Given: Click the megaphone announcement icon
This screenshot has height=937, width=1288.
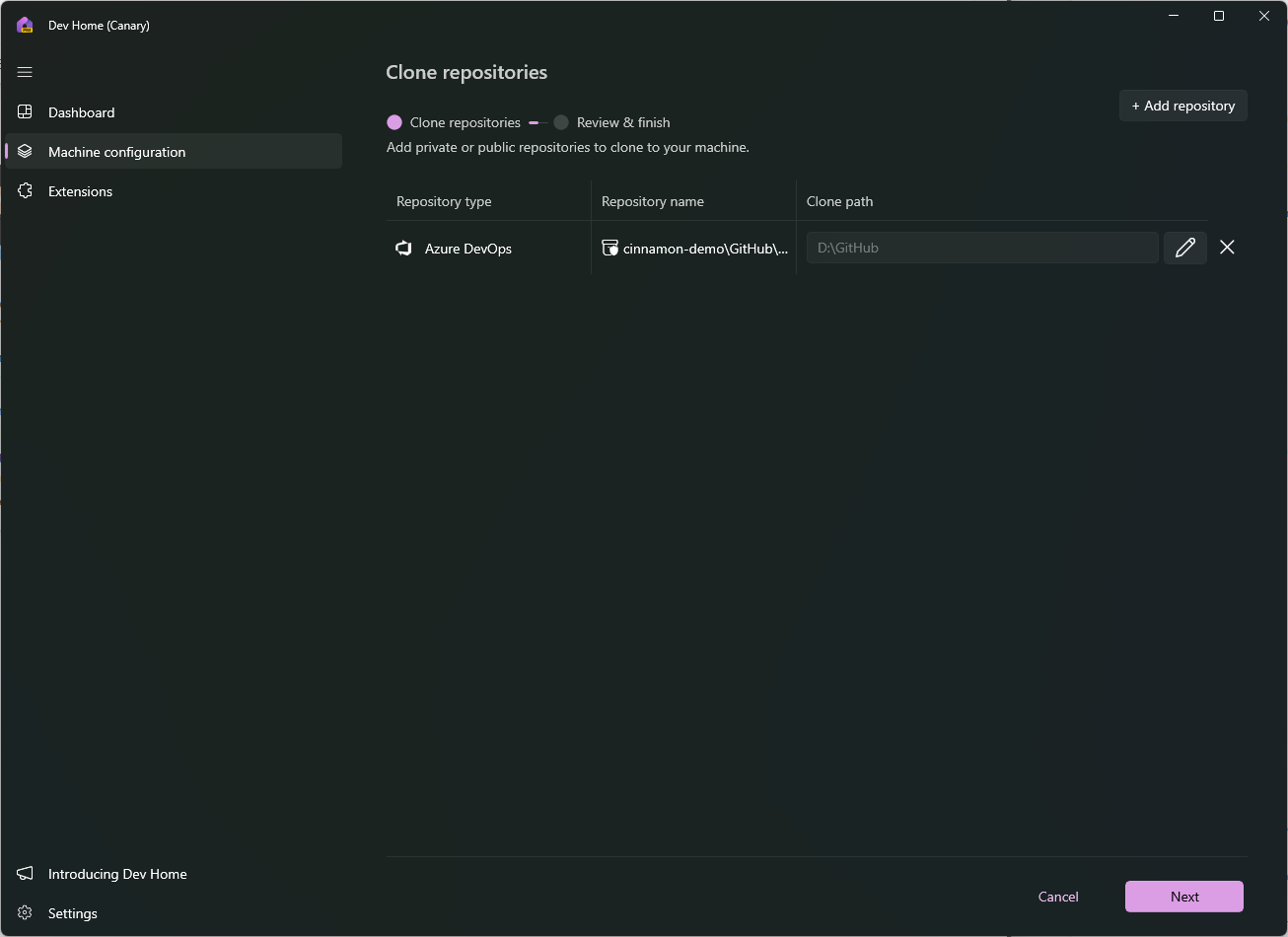Looking at the screenshot, I should point(25,874).
